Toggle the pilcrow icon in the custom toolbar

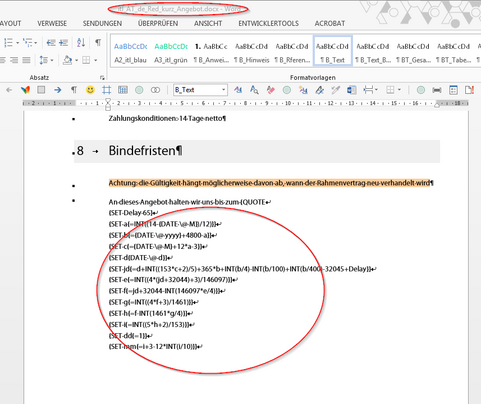pos(74,90)
